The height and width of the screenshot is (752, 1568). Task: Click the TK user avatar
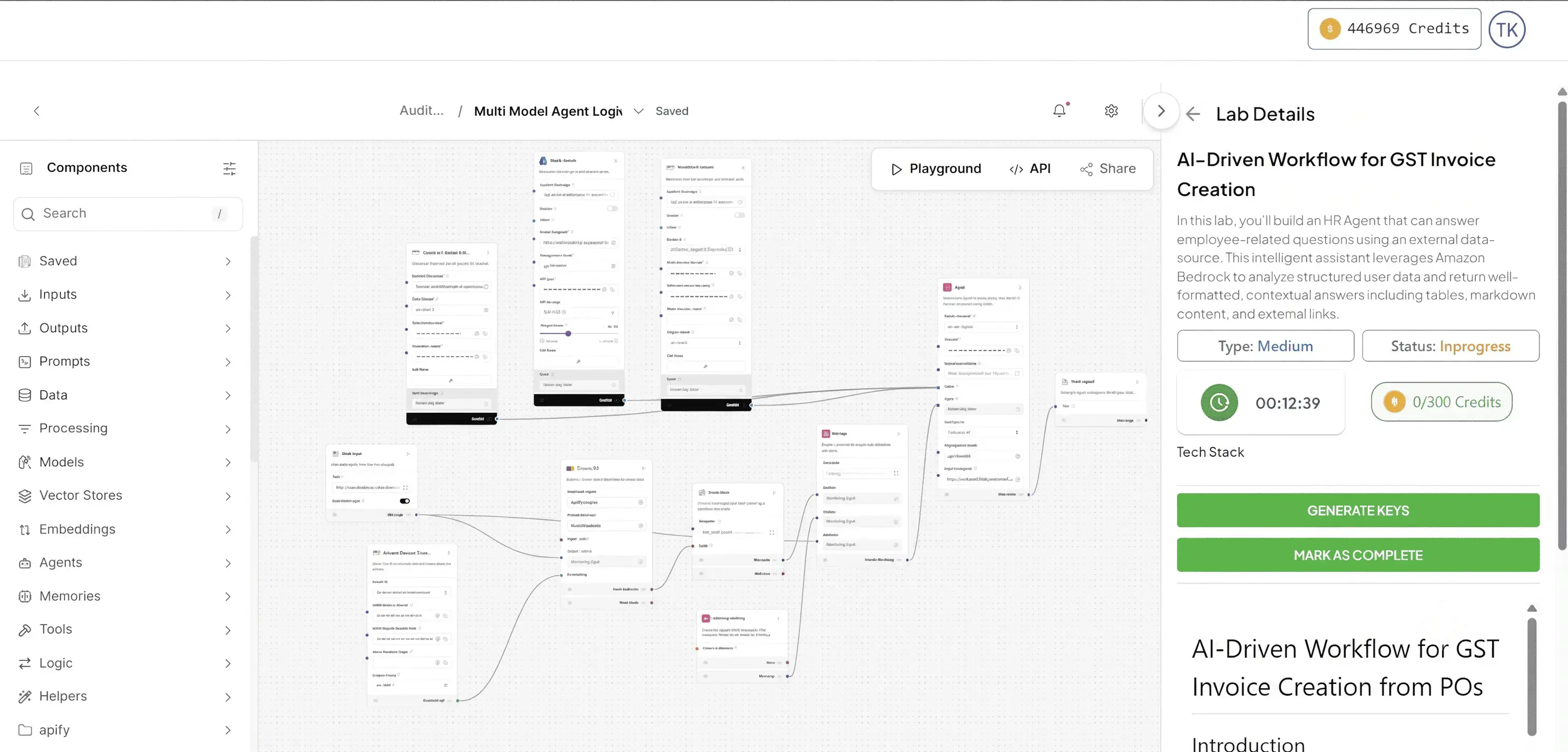1506,29
